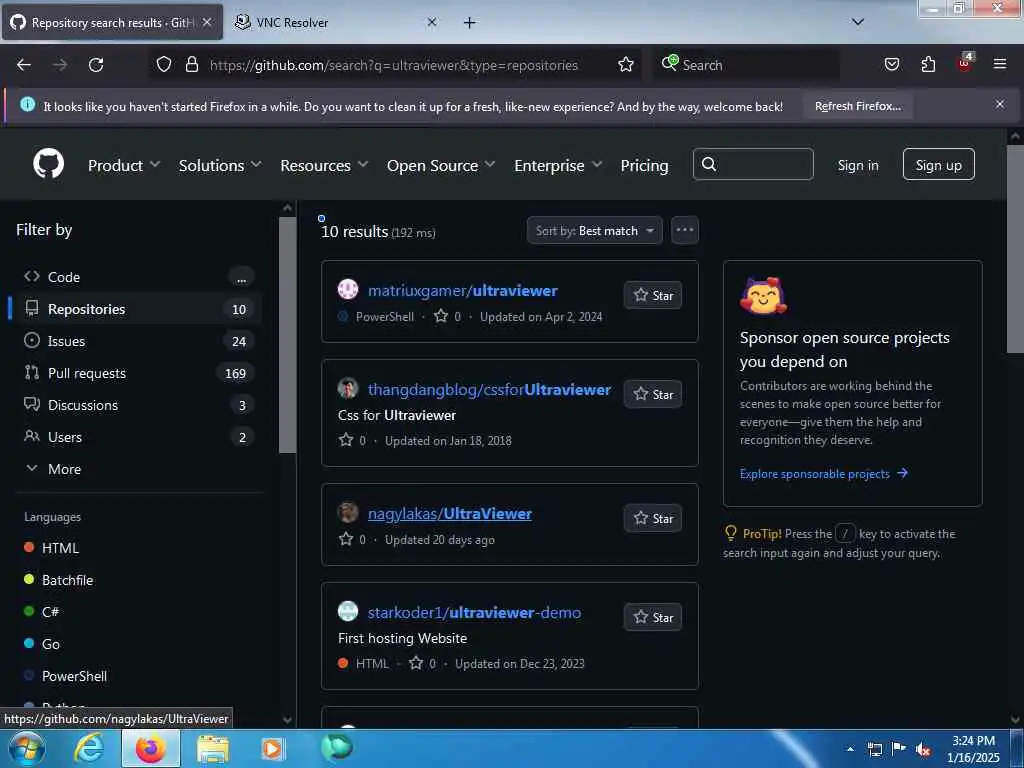The width and height of the screenshot is (1024, 768).
Task: Expand the Open Source navigation menu
Action: click(x=441, y=165)
